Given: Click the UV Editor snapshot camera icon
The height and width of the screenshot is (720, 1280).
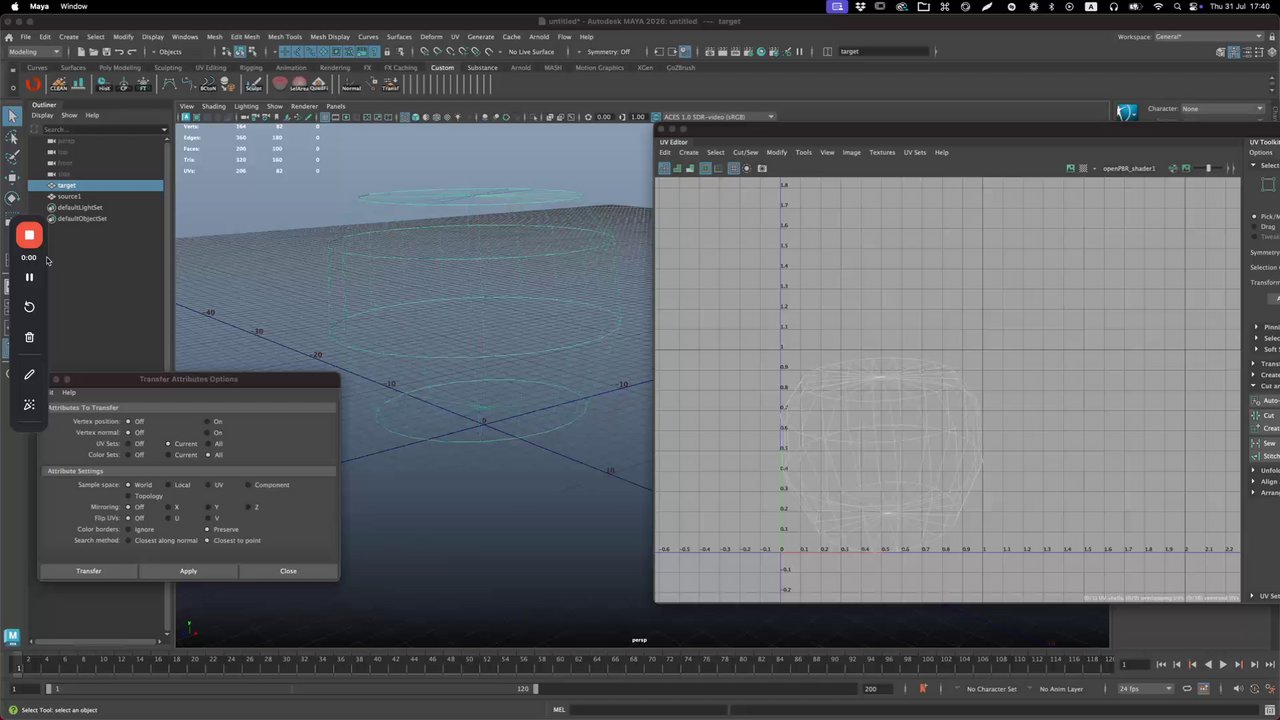Looking at the screenshot, I should 762,168.
